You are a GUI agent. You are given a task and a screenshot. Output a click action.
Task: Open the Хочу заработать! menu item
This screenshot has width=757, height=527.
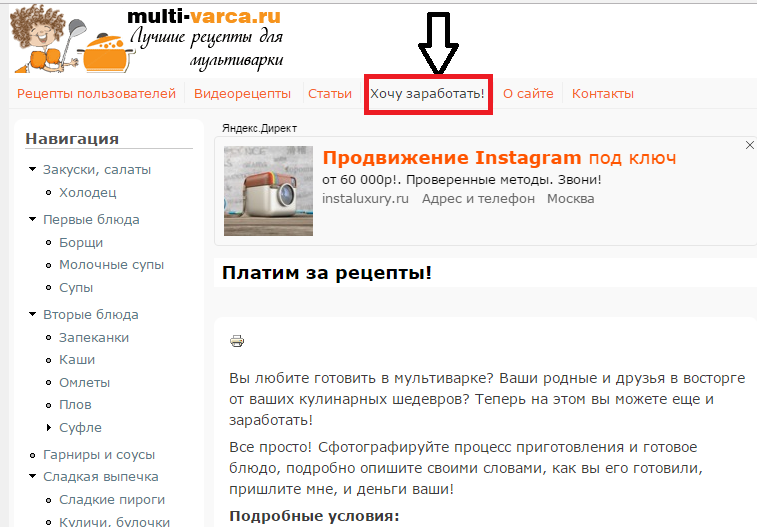[427, 93]
